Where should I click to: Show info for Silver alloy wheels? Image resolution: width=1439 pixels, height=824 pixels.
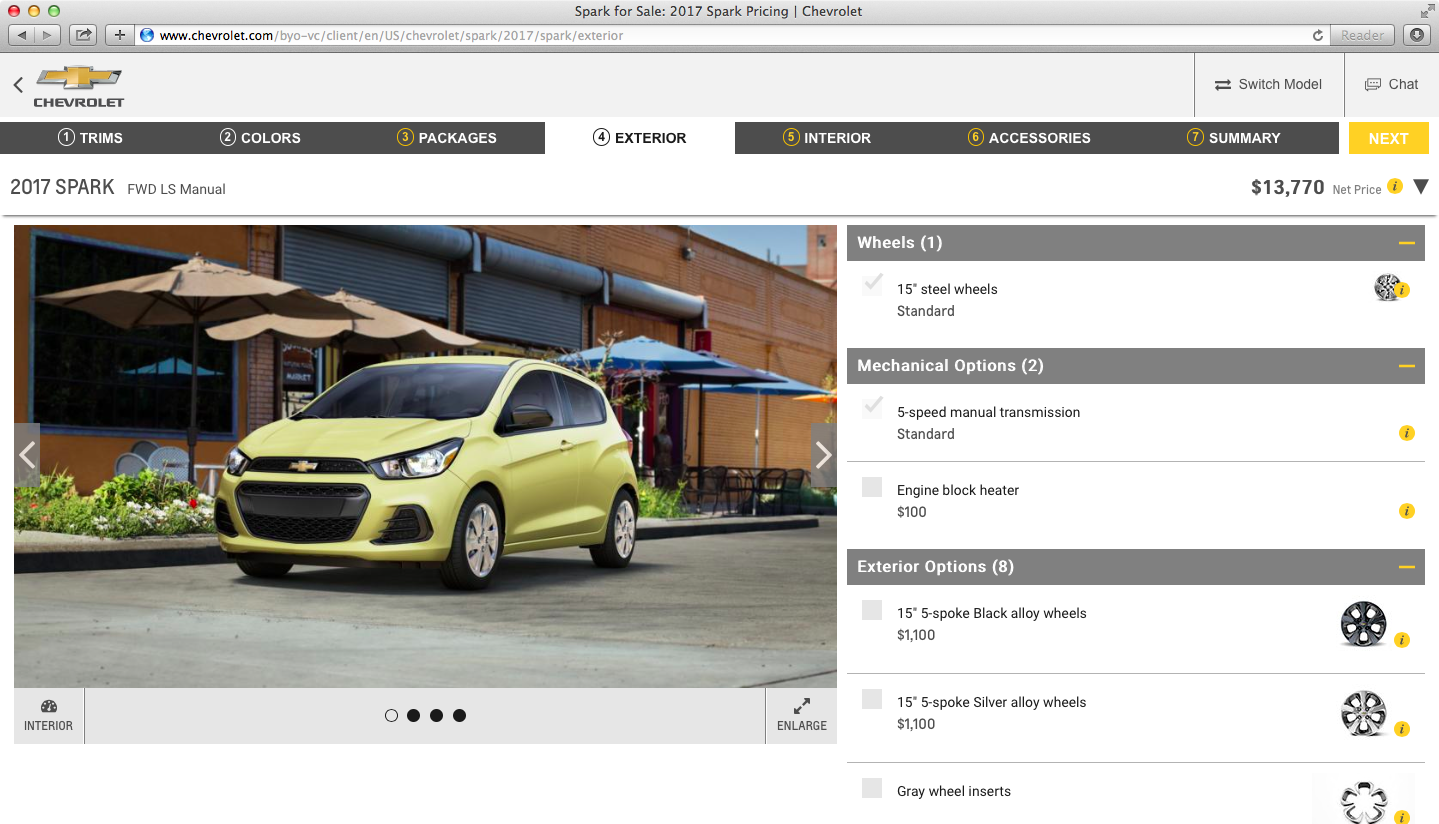click(x=1402, y=729)
